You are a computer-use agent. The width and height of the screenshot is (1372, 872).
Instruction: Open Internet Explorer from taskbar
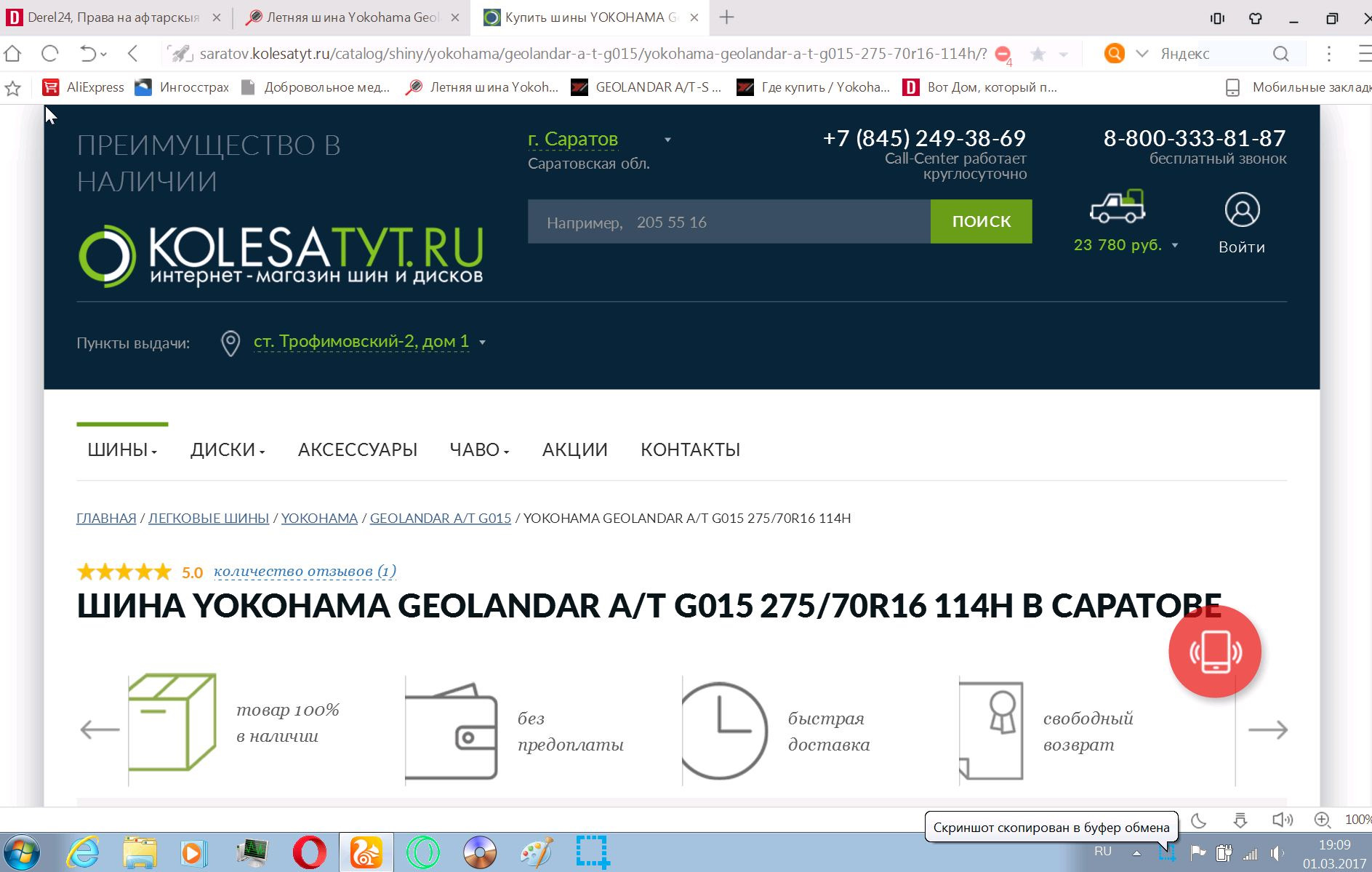click(x=84, y=852)
